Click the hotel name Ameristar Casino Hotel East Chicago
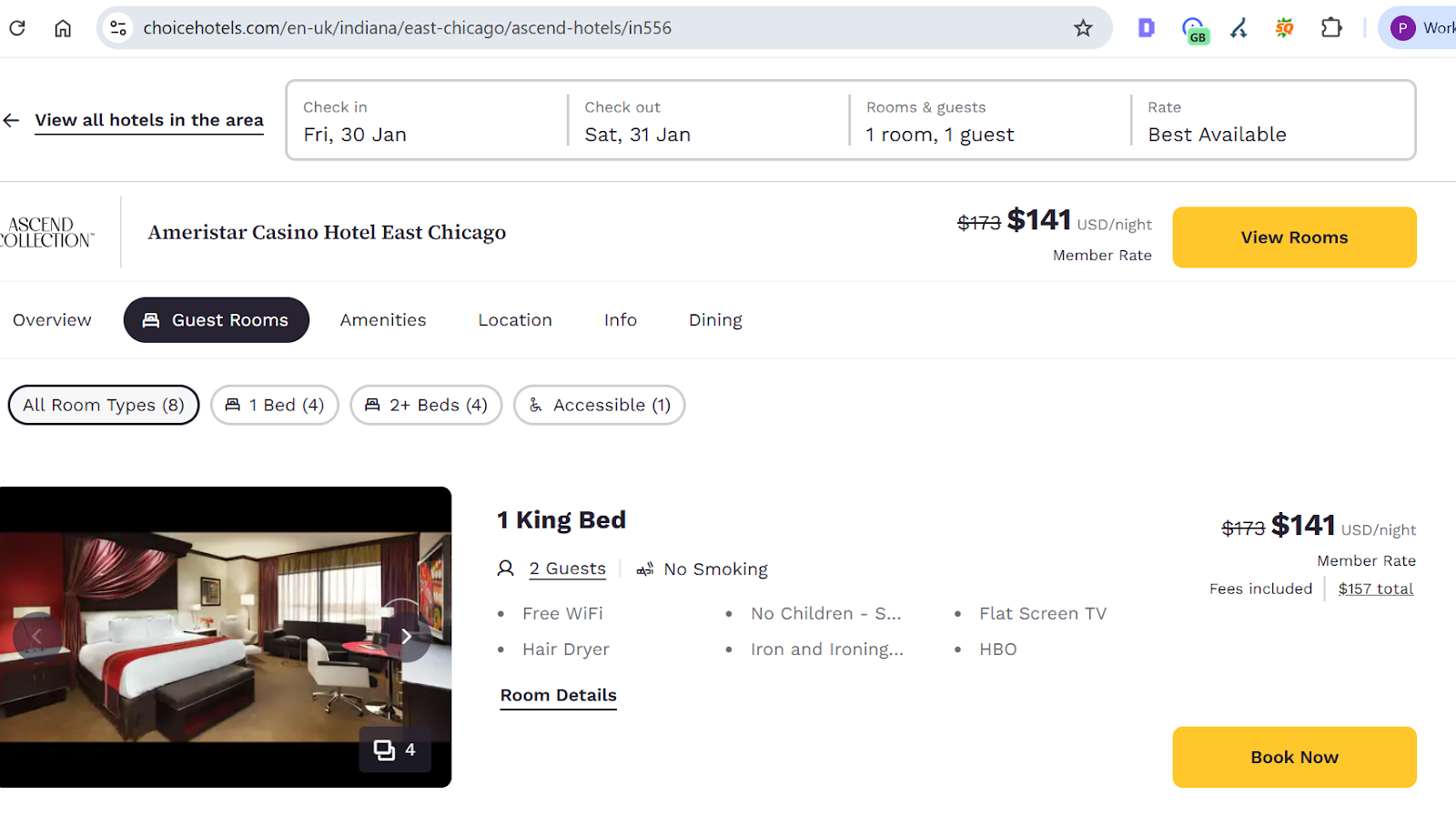This screenshot has height=815, width=1456. tap(327, 232)
